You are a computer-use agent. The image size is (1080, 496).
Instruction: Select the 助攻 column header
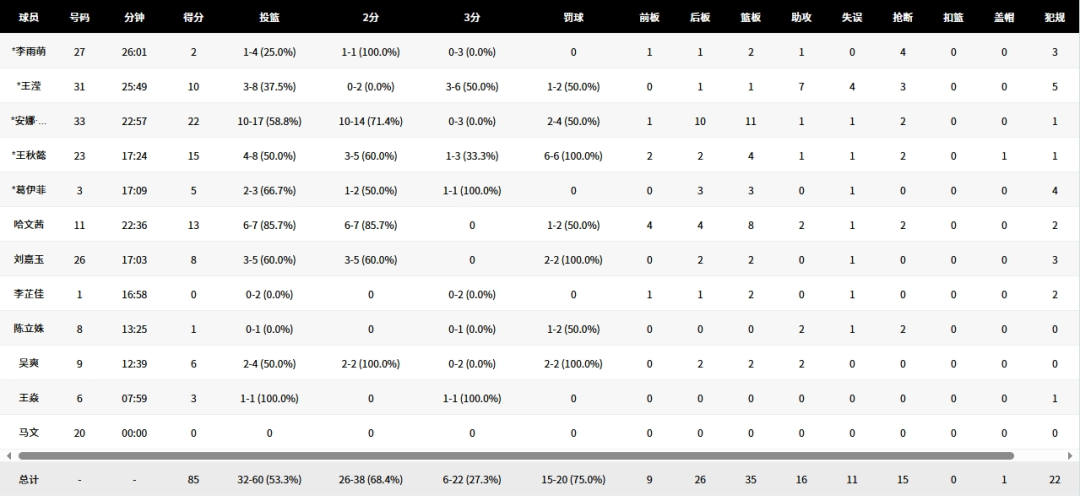click(801, 17)
